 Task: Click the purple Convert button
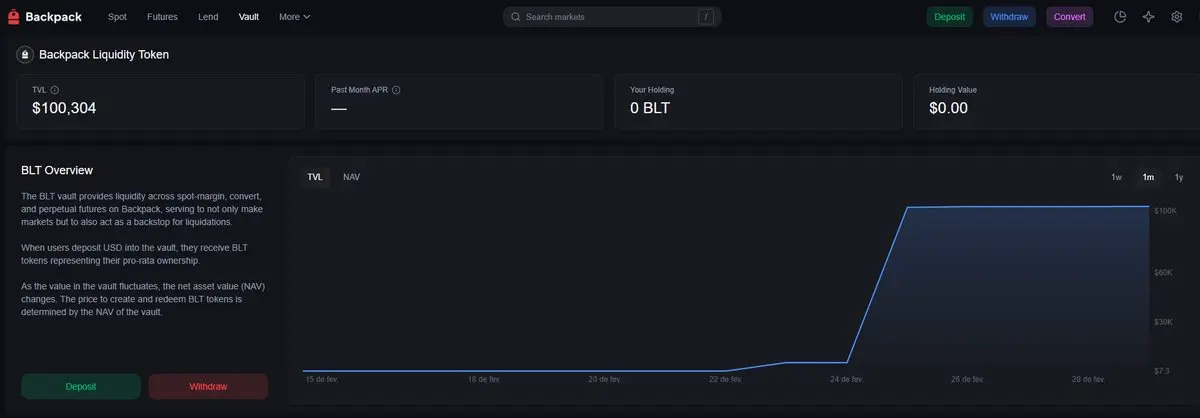(1069, 17)
